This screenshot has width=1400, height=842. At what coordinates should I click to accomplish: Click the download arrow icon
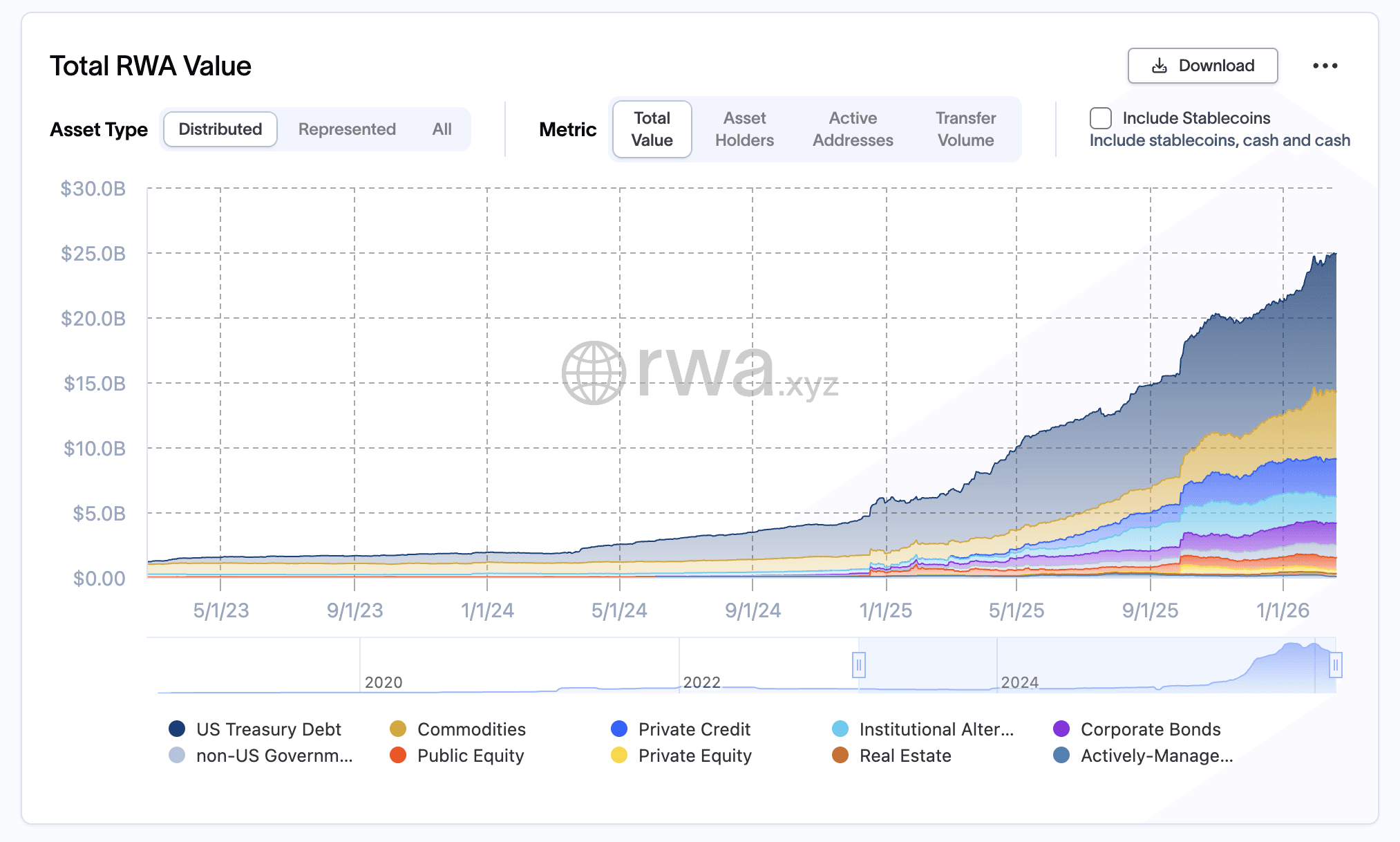[x=1160, y=66]
